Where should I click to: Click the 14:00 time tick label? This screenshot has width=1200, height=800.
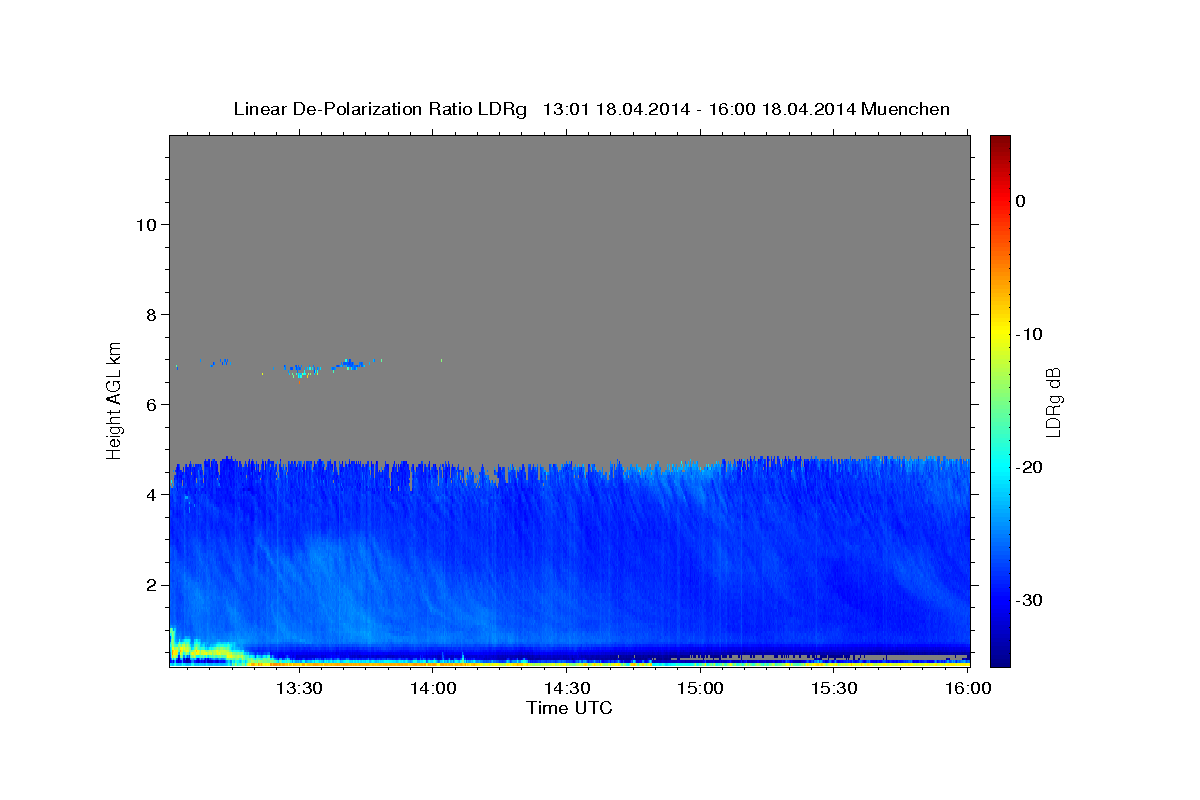tap(433, 688)
